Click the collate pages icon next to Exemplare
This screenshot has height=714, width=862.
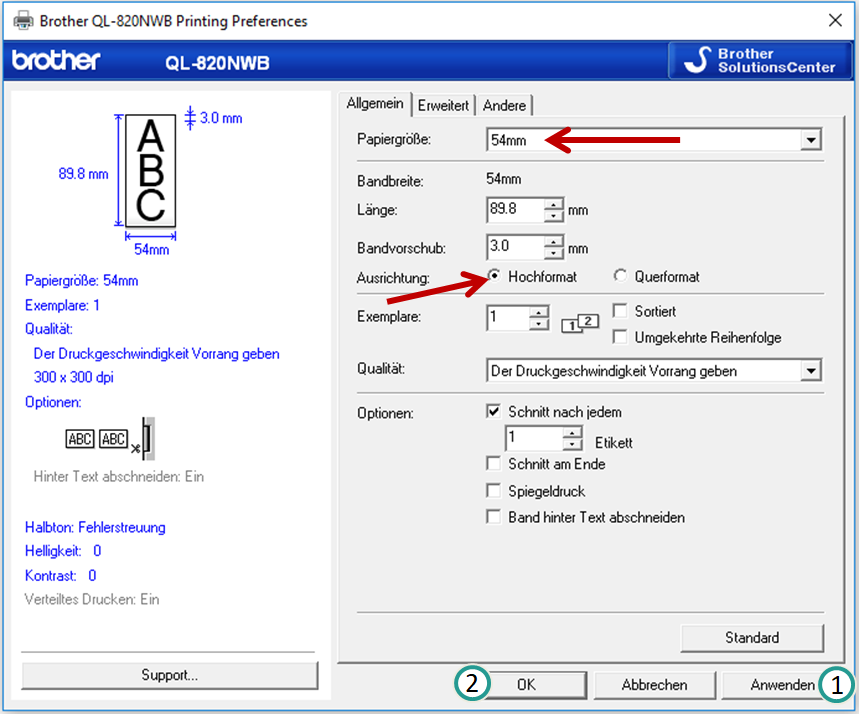pyautogui.click(x=579, y=323)
